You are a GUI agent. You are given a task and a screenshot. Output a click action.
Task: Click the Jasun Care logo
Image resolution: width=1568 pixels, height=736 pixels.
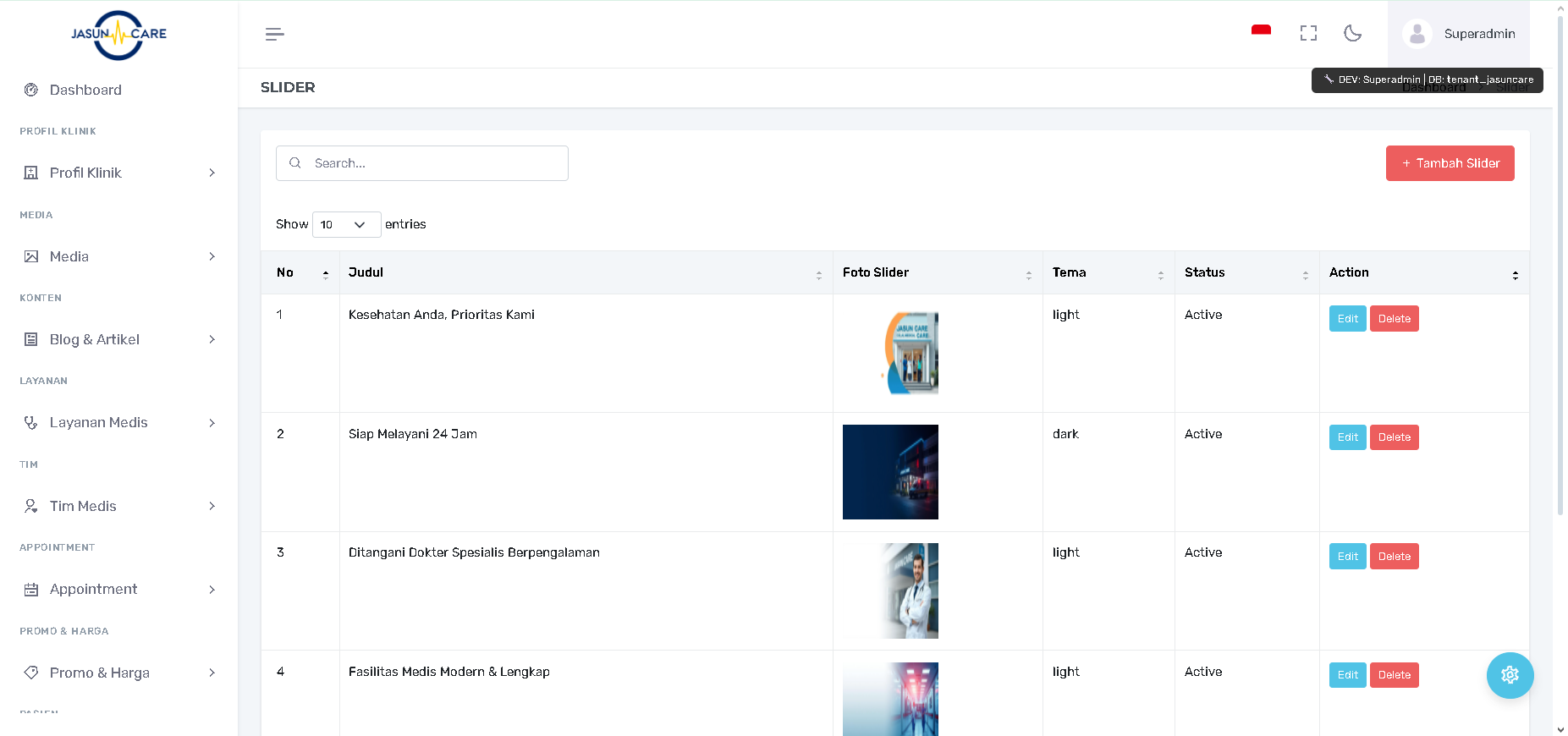point(118,35)
